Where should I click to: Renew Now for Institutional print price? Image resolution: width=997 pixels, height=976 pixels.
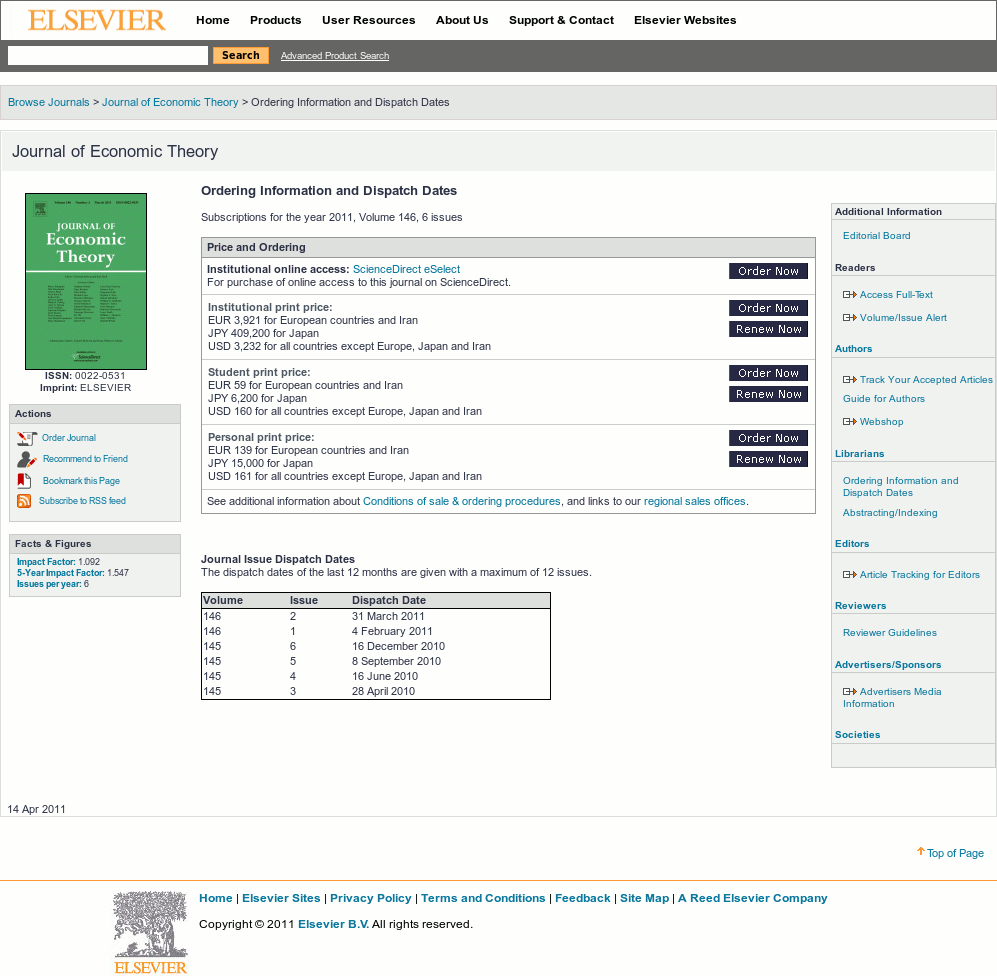[769, 329]
